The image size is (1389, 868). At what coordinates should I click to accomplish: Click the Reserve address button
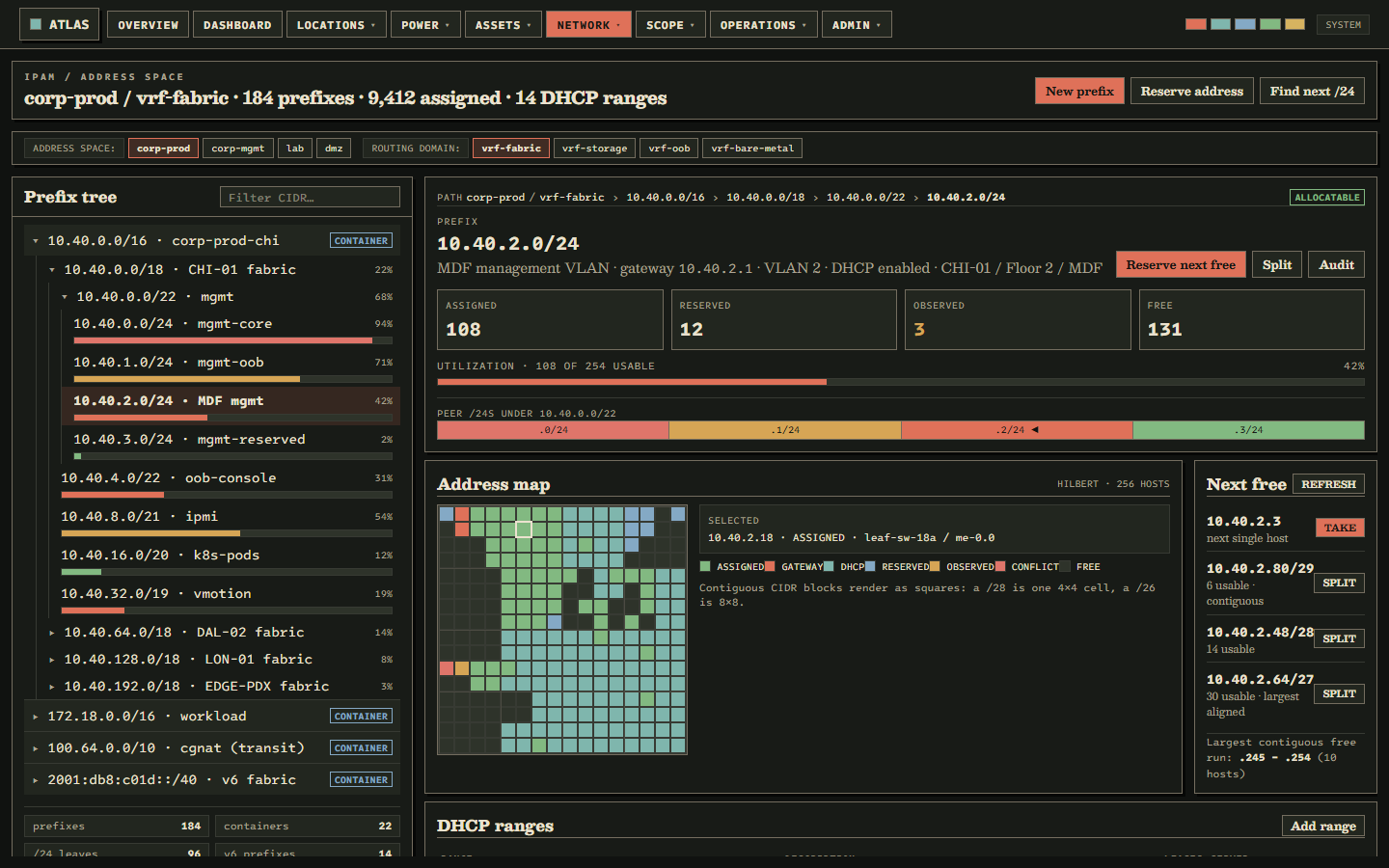pos(1192,91)
